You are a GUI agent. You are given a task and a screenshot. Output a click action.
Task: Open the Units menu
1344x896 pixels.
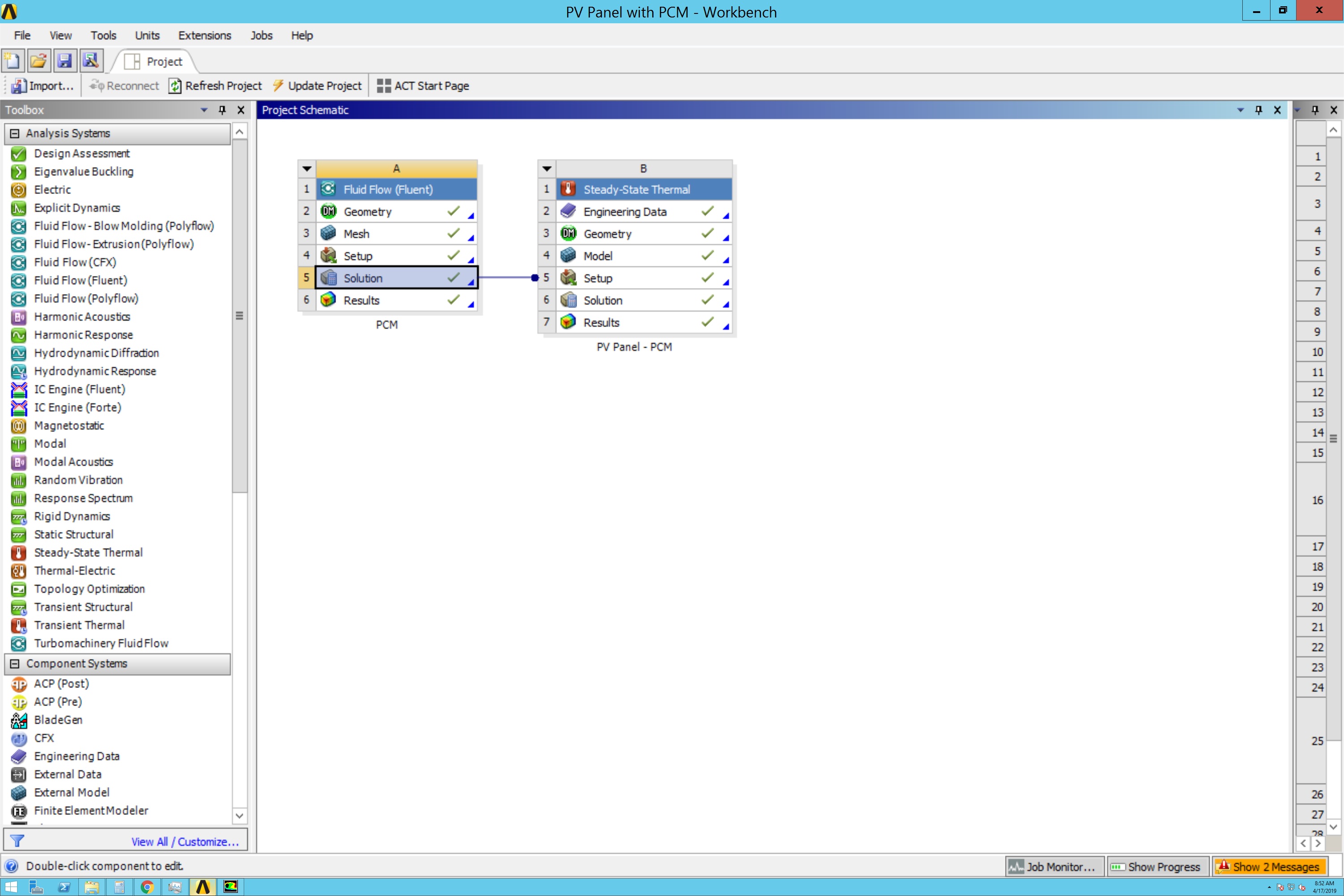[x=147, y=35]
